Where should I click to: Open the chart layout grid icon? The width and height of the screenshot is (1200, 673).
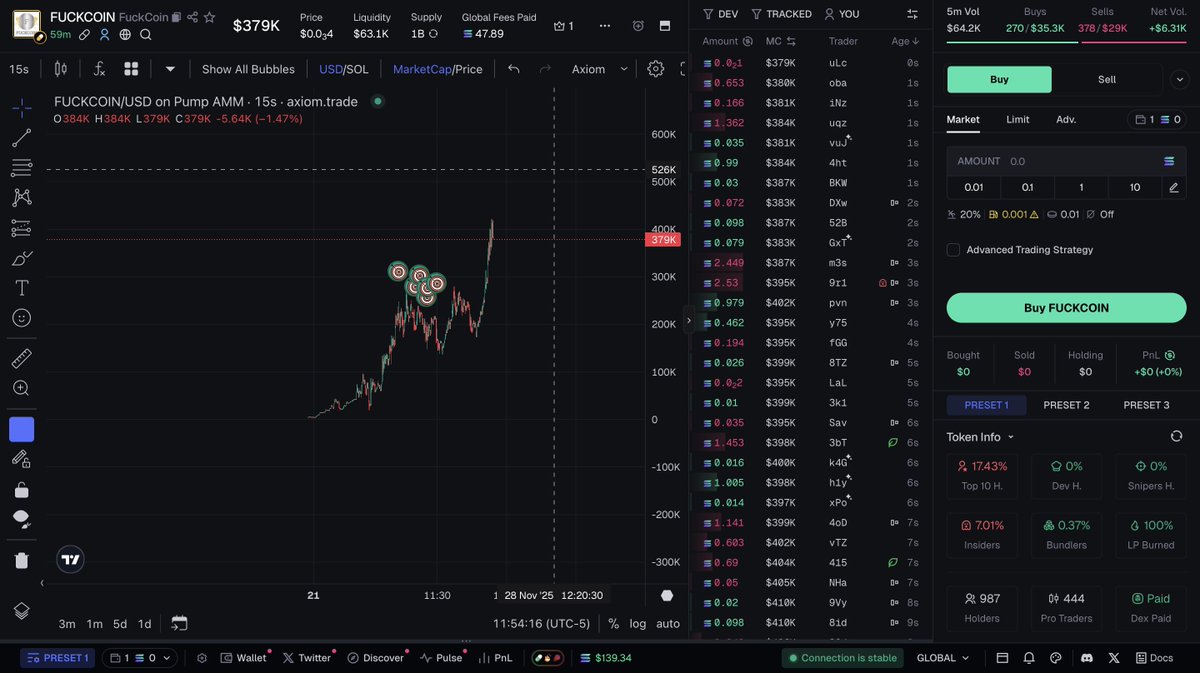tap(131, 69)
